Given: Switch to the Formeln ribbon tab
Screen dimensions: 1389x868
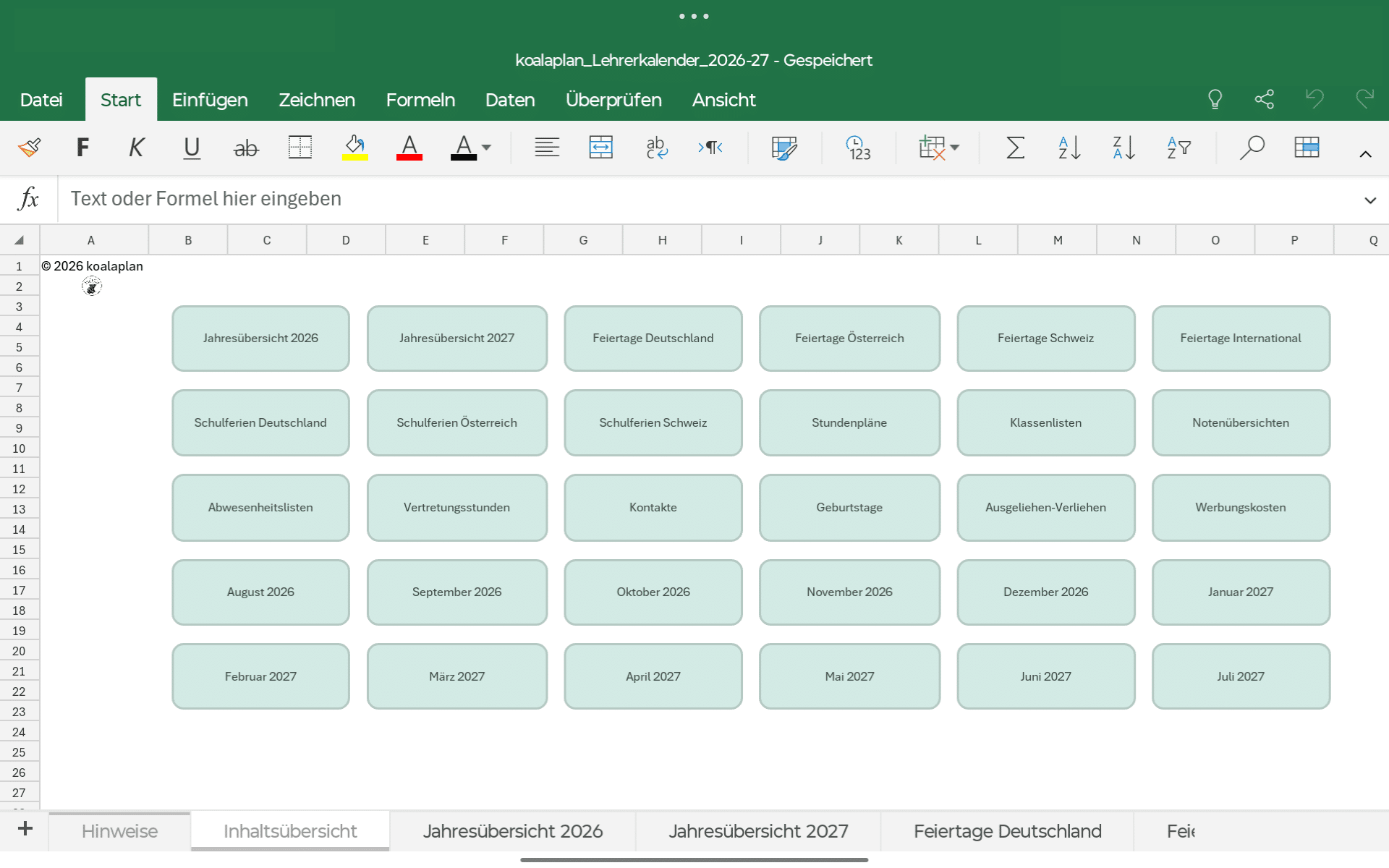Looking at the screenshot, I should tap(420, 99).
